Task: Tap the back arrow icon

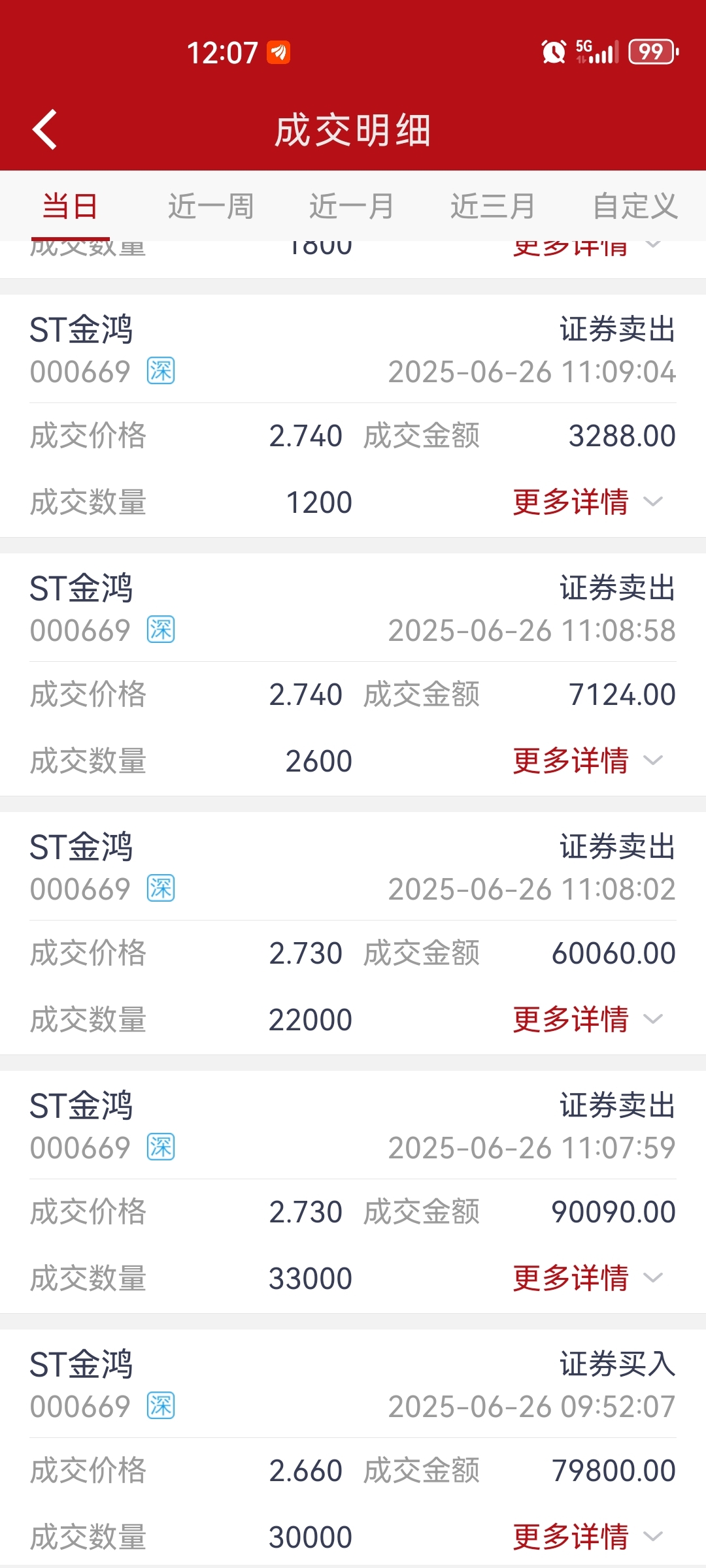Action: [44, 129]
